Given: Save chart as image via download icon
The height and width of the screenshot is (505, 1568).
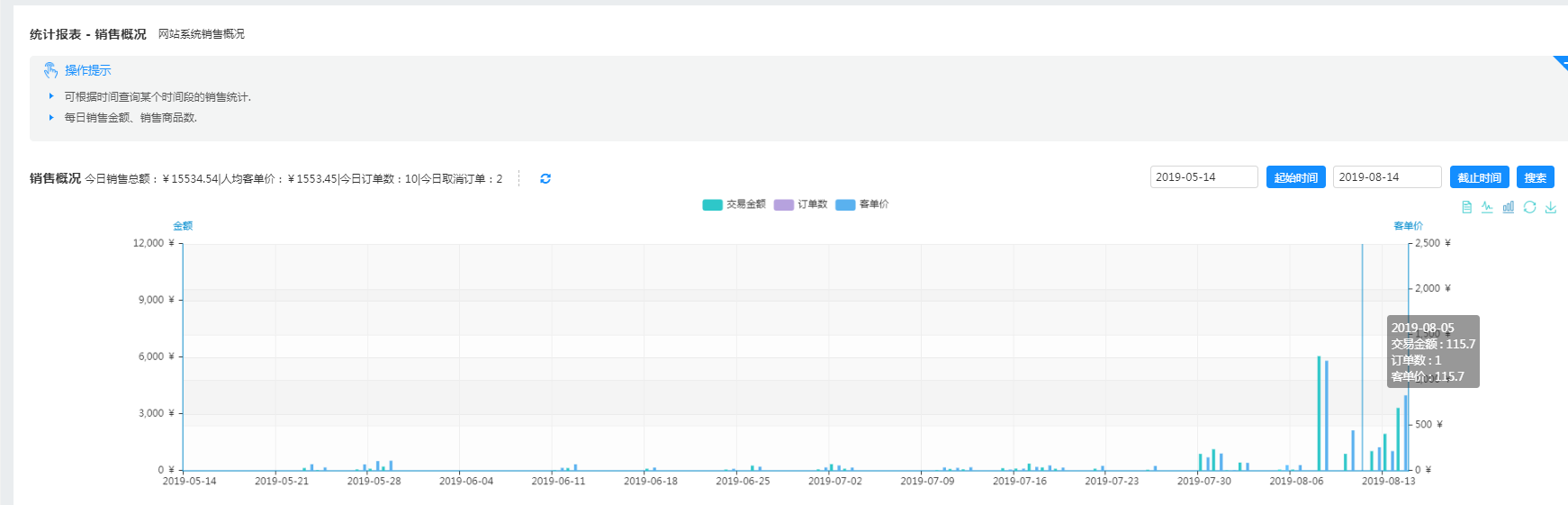Looking at the screenshot, I should pos(1550,207).
